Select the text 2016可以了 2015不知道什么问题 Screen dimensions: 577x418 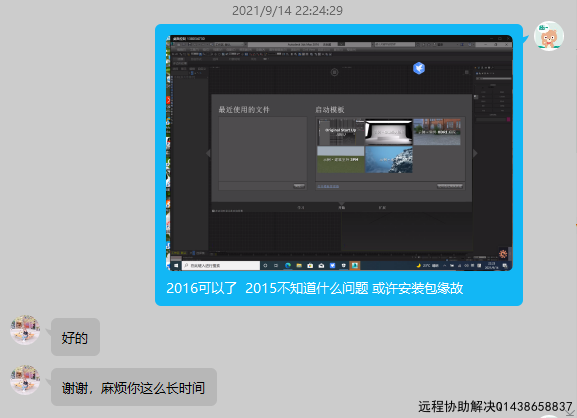[267, 288]
